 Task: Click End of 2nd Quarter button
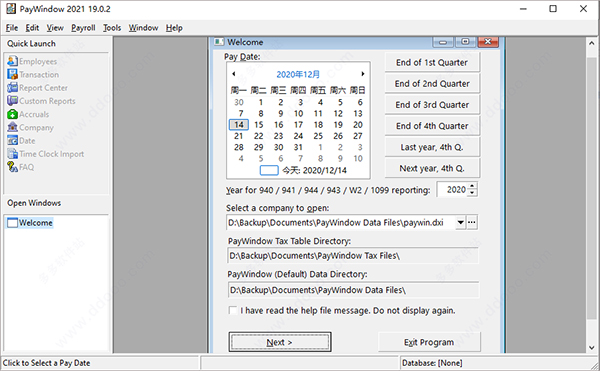click(x=432, y=83)
